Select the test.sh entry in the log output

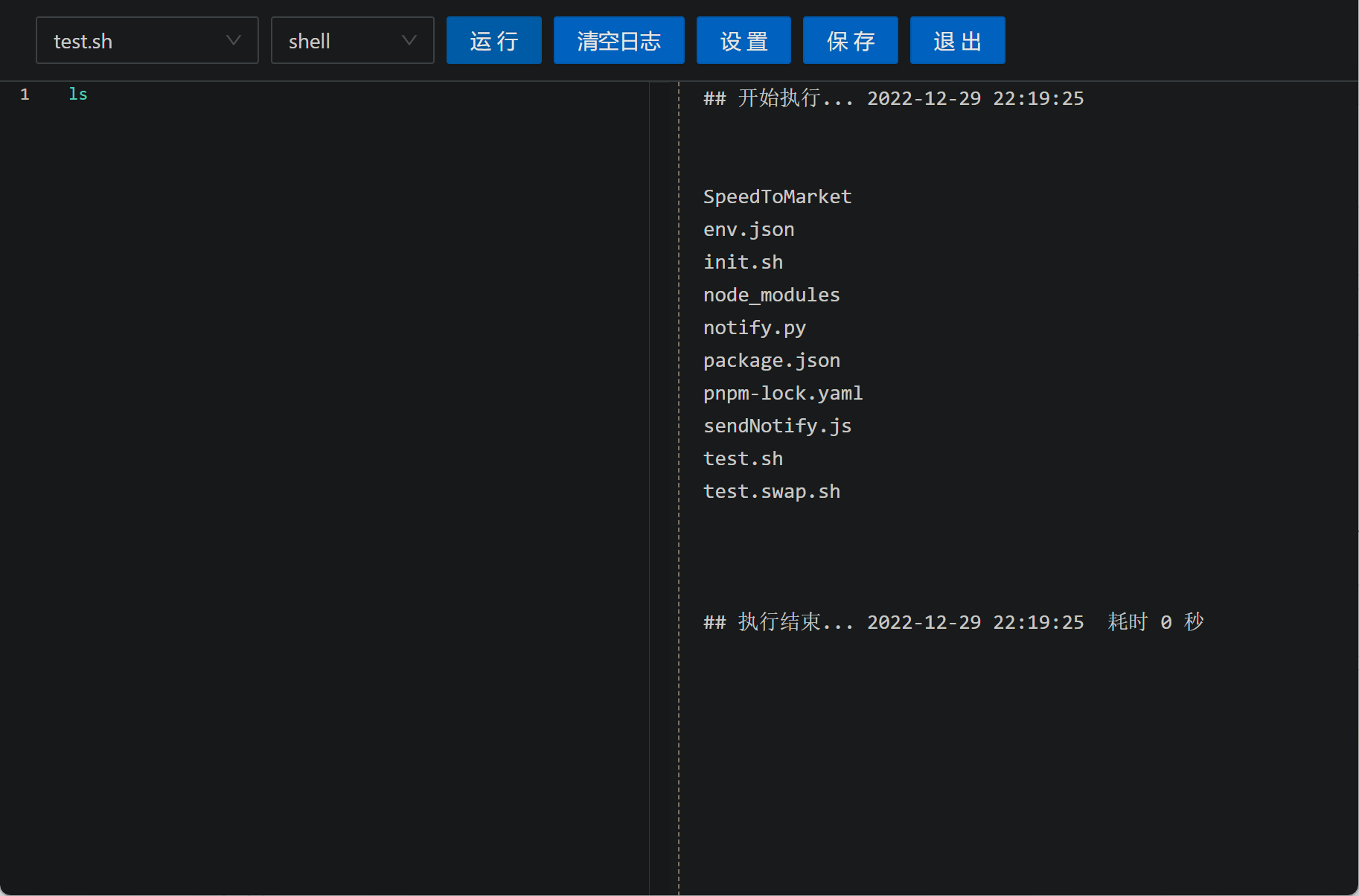(x=743, y=458)
